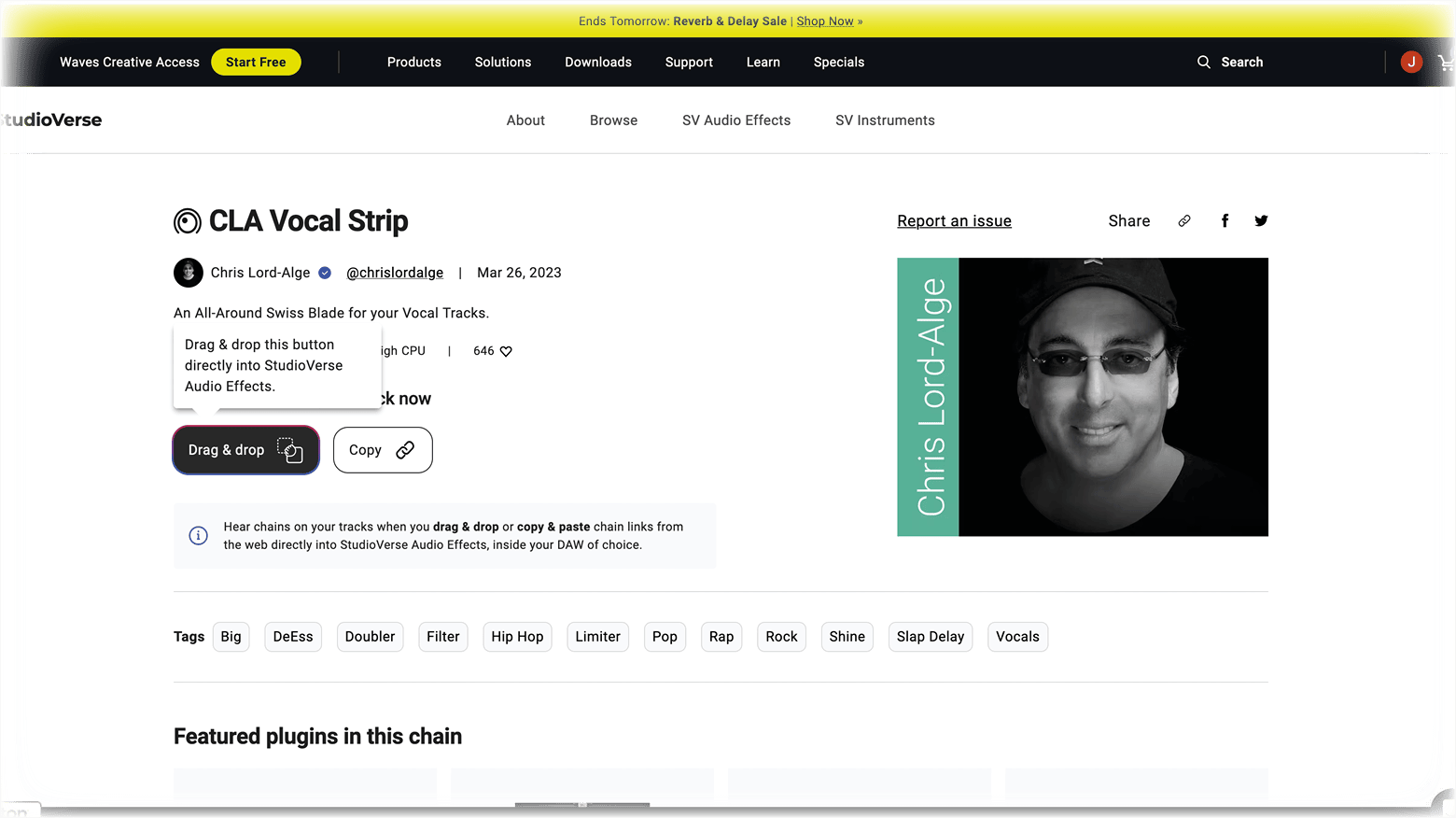The image size is (1456, 818).
Task: Select the Big tag
Action: [x=231, y=637]
